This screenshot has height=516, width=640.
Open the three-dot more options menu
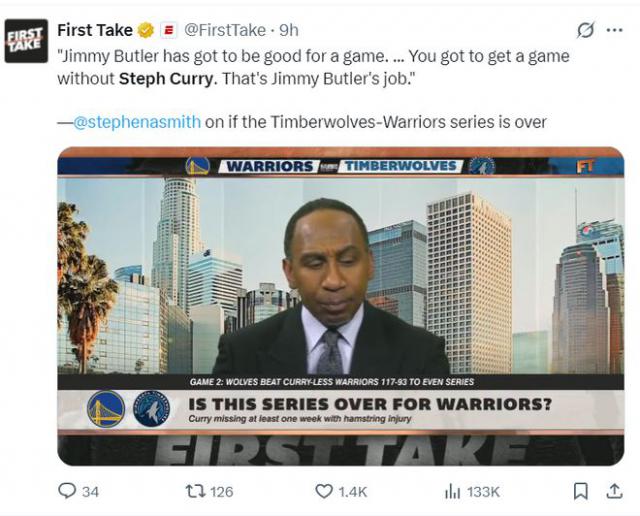(x=614, y=30)
